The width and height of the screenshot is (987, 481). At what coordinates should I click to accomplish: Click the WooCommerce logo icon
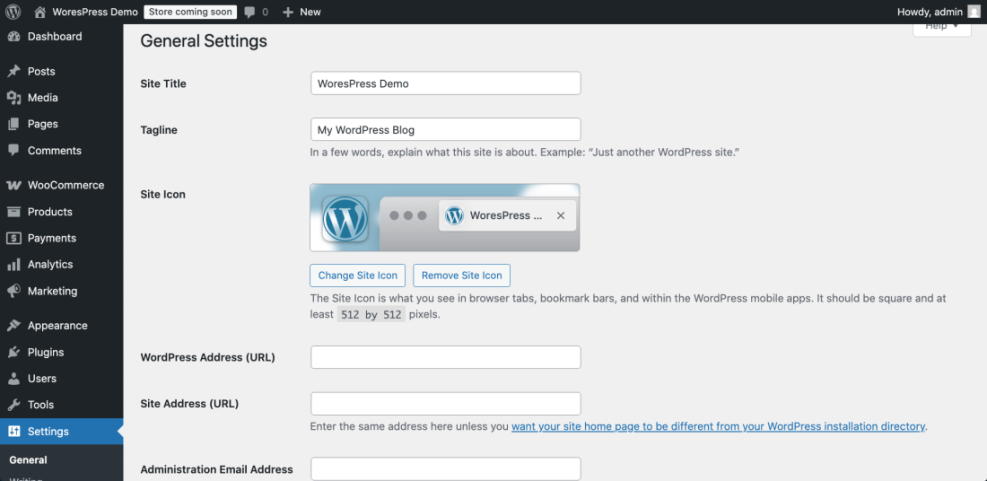click(x=14, y=185)
